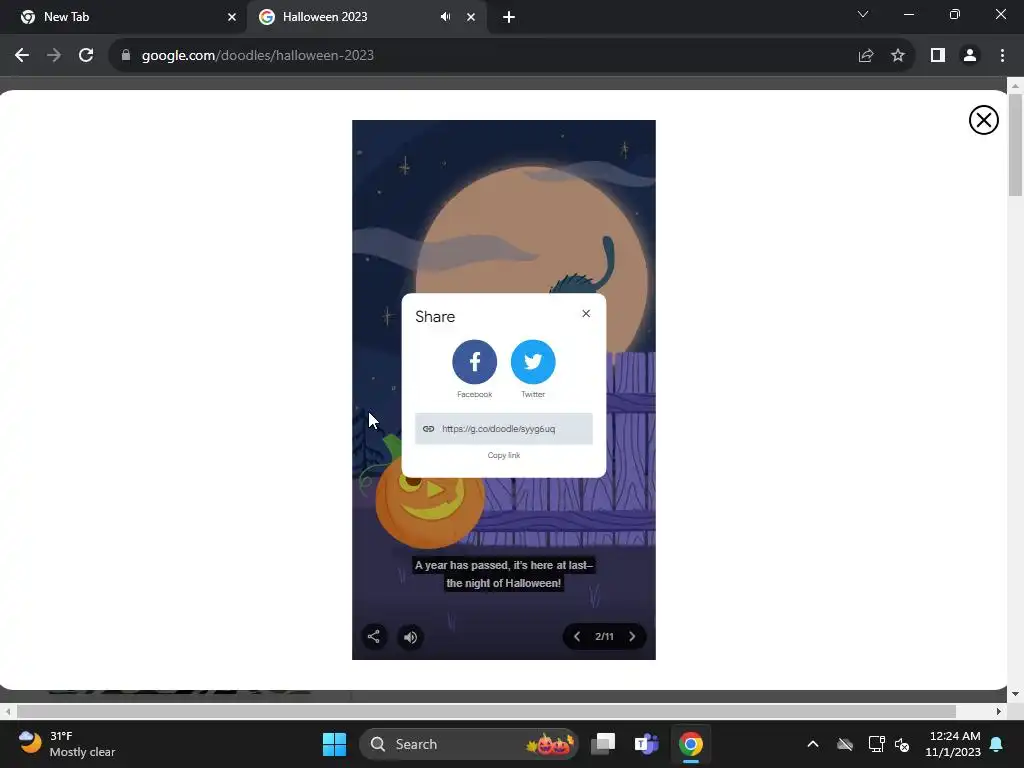Image resolution: width=1024 pixels, height=768 pixels.
Task: Click the taskbar Search box
Action: (469, 744)
